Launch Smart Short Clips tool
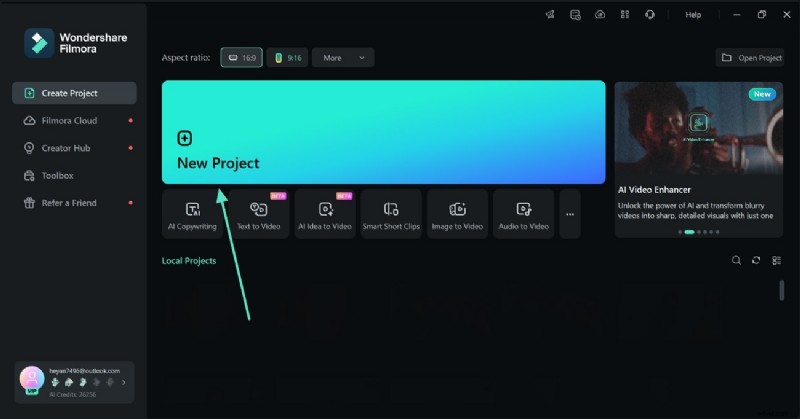 point(391,214)
